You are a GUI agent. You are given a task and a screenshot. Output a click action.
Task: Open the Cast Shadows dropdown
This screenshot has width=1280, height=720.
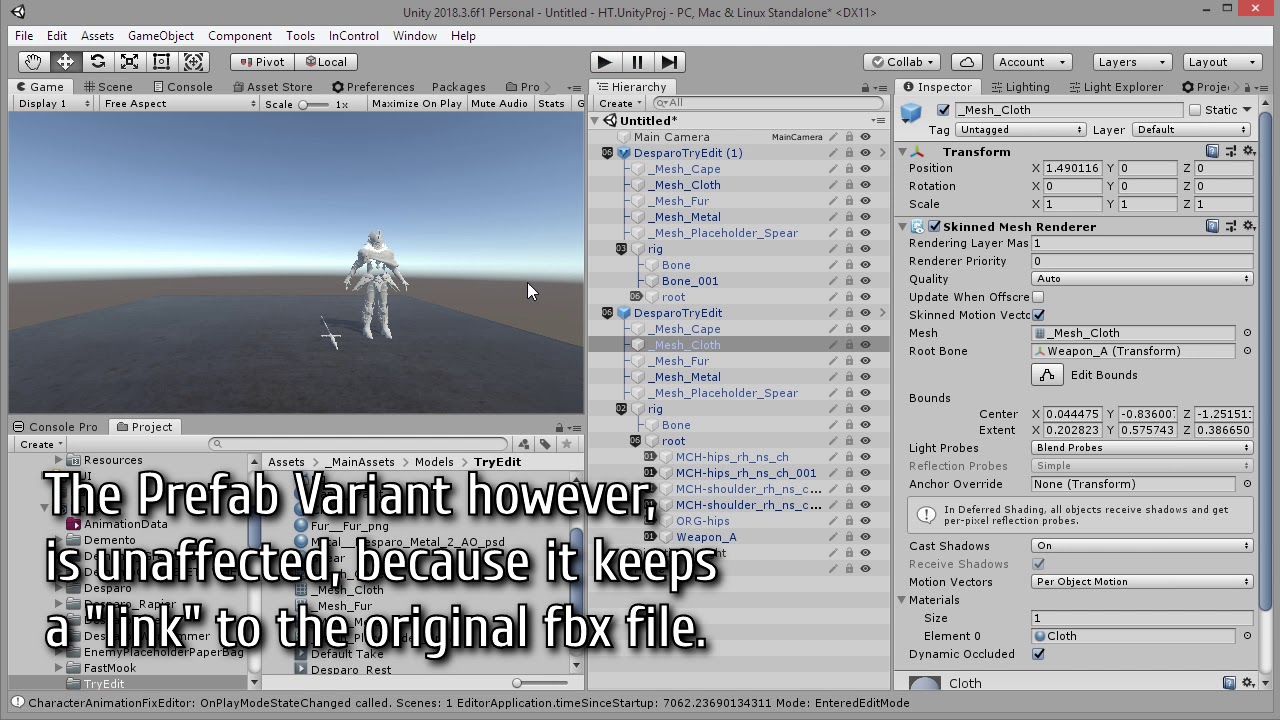[x=1142, y=546]
